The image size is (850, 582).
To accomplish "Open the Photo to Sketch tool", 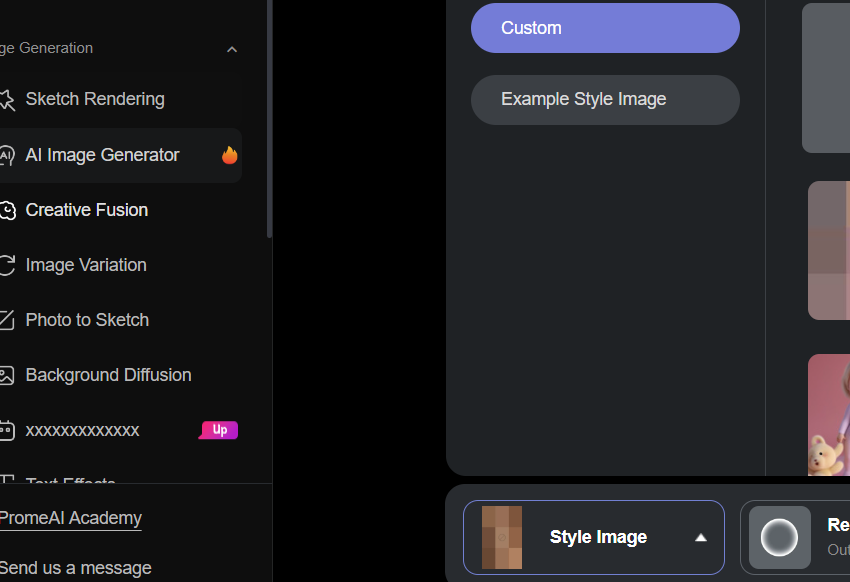I will (87, 320).
